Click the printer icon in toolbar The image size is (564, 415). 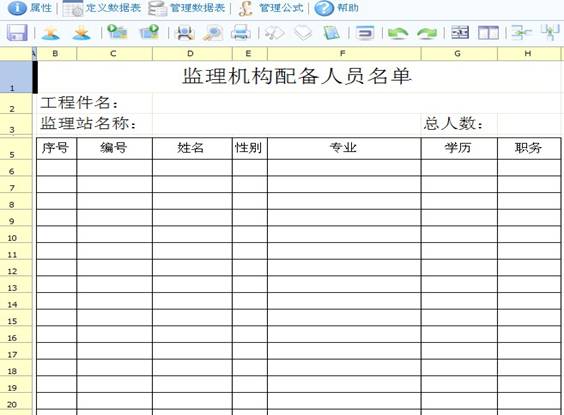pos(240,33)
